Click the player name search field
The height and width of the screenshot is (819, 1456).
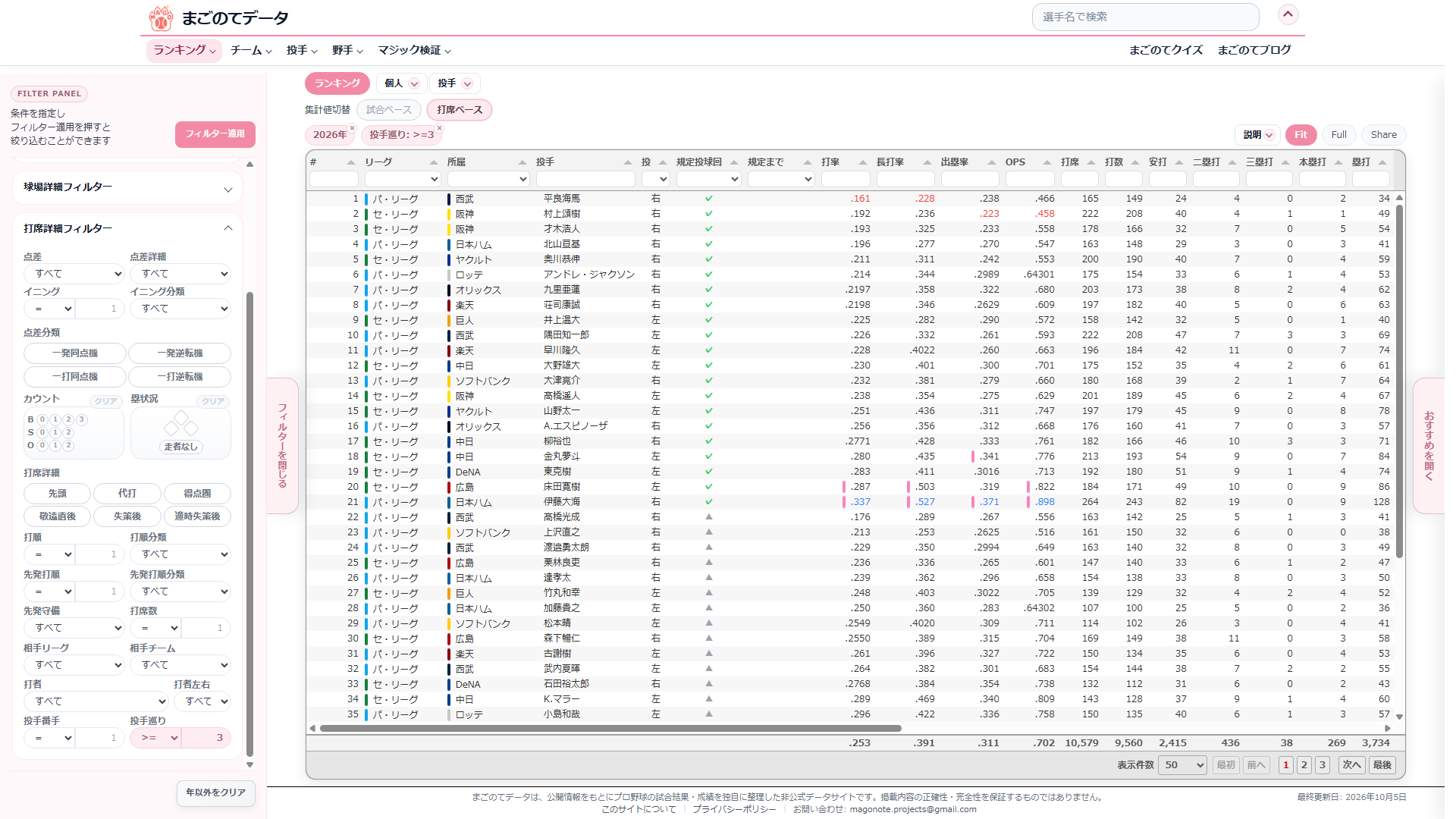[x=1145, y=17]
